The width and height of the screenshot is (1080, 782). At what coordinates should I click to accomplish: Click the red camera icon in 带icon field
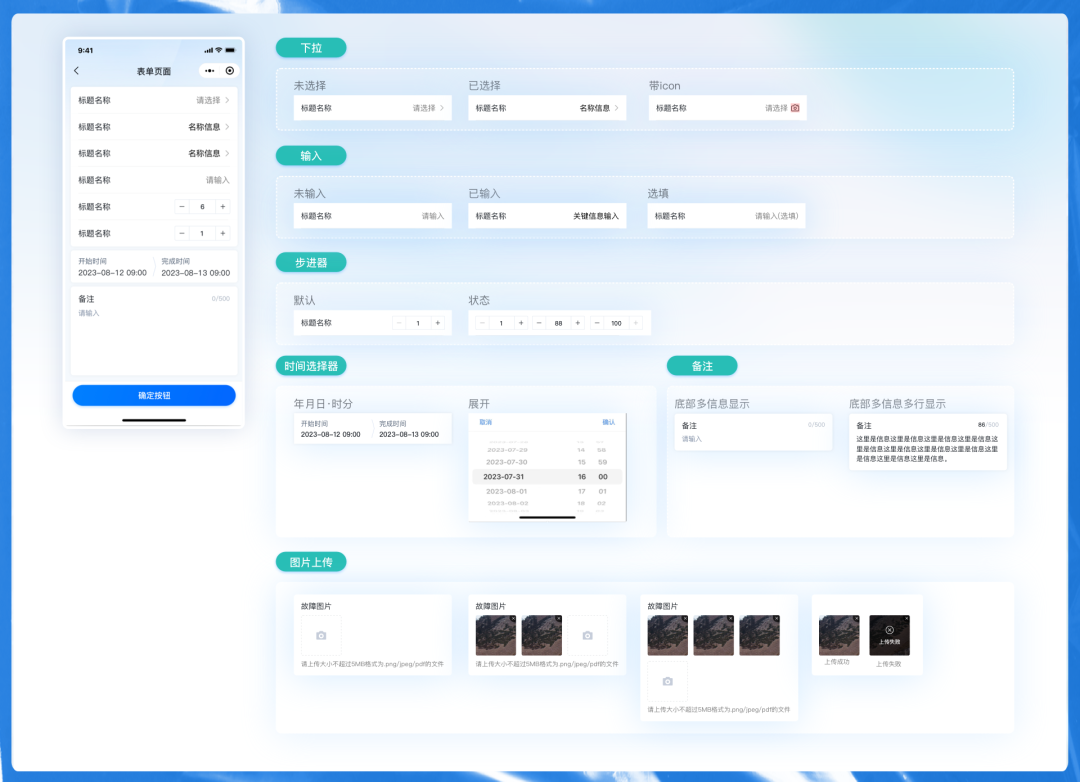click(x=795, y=108)
